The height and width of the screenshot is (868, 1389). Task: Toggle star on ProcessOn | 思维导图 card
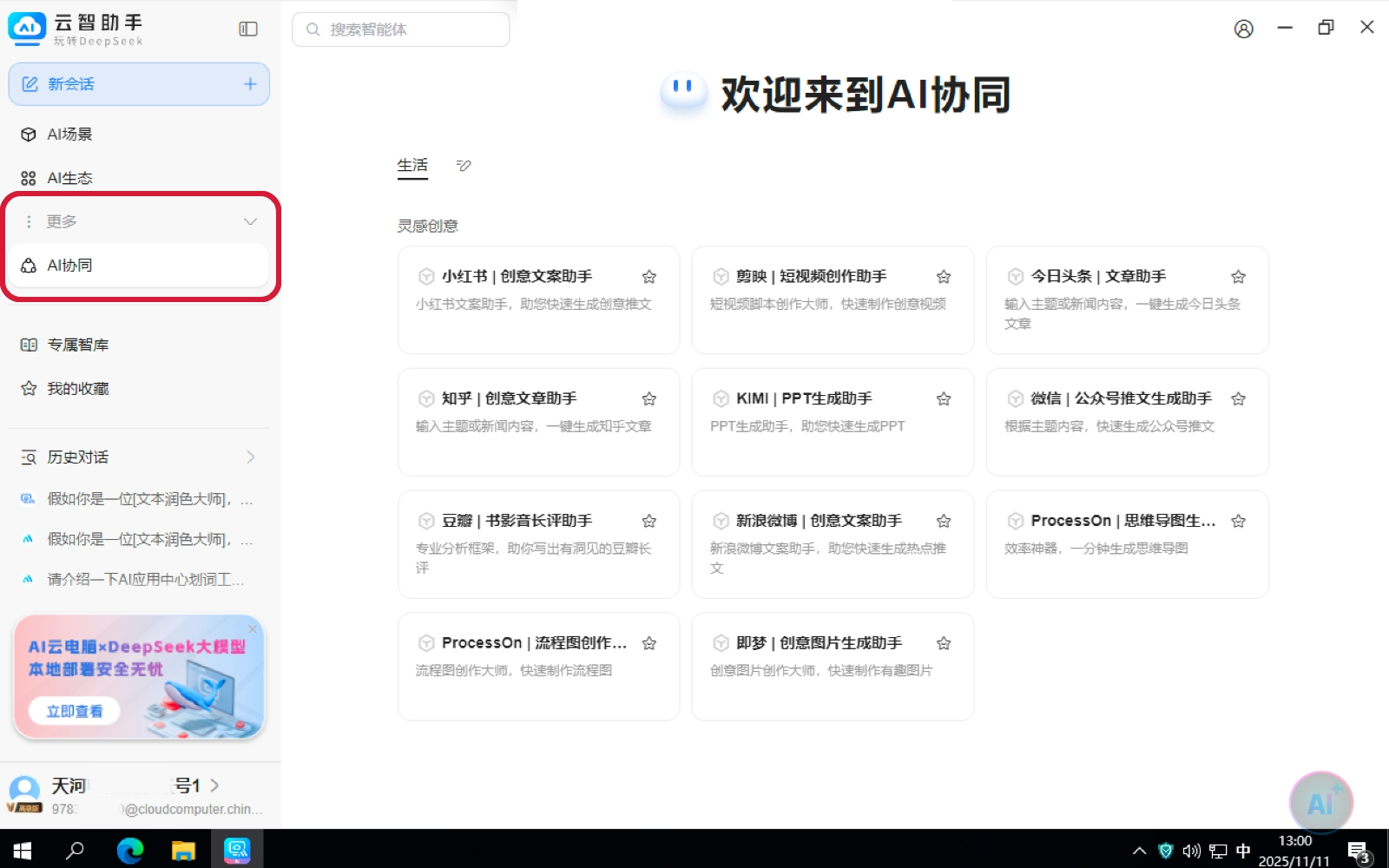pos(1238,522)
